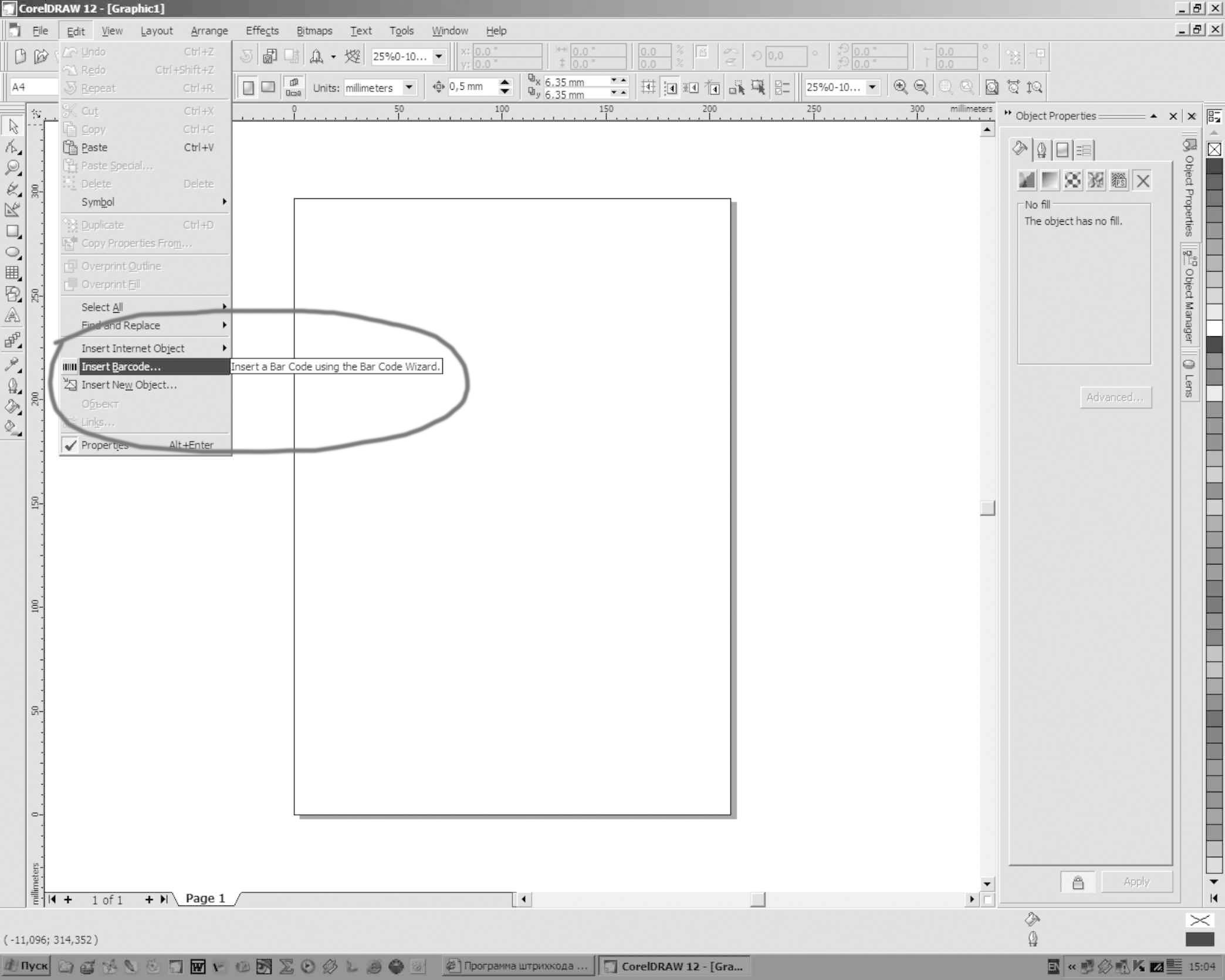The image size is (1225, 980).
Task: Open property bar zoom levels dropdown
Action: (x=872, y=87)
